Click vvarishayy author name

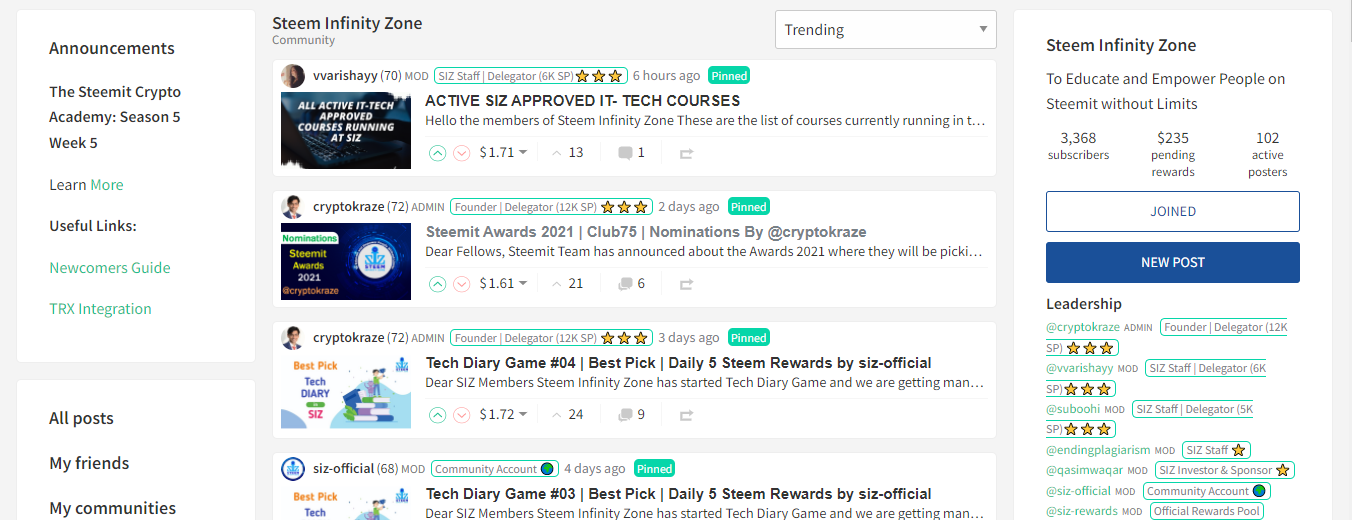pyautogui.click(x=345, y=75)
